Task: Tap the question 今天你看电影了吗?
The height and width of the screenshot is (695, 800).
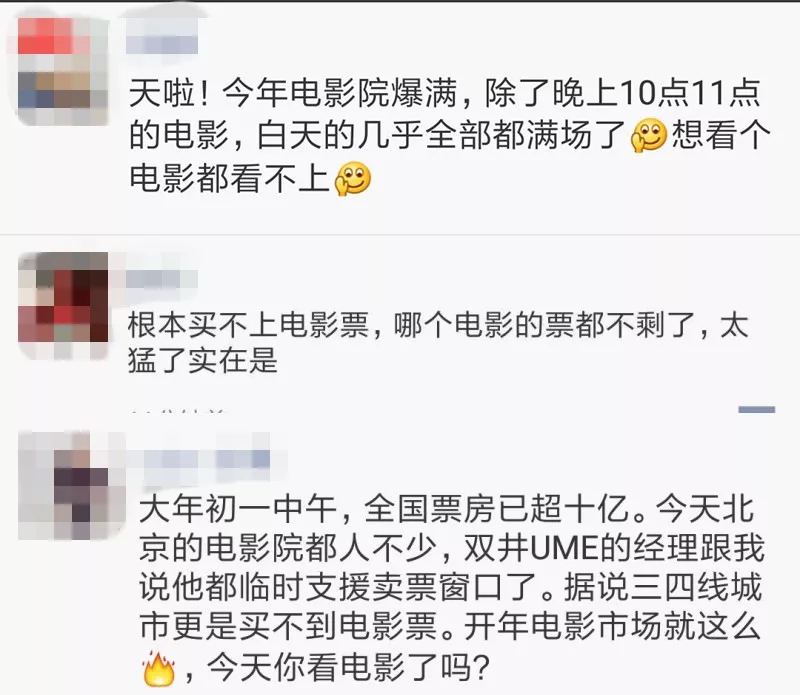Action: pyautogui.click(x=348, y=666)
